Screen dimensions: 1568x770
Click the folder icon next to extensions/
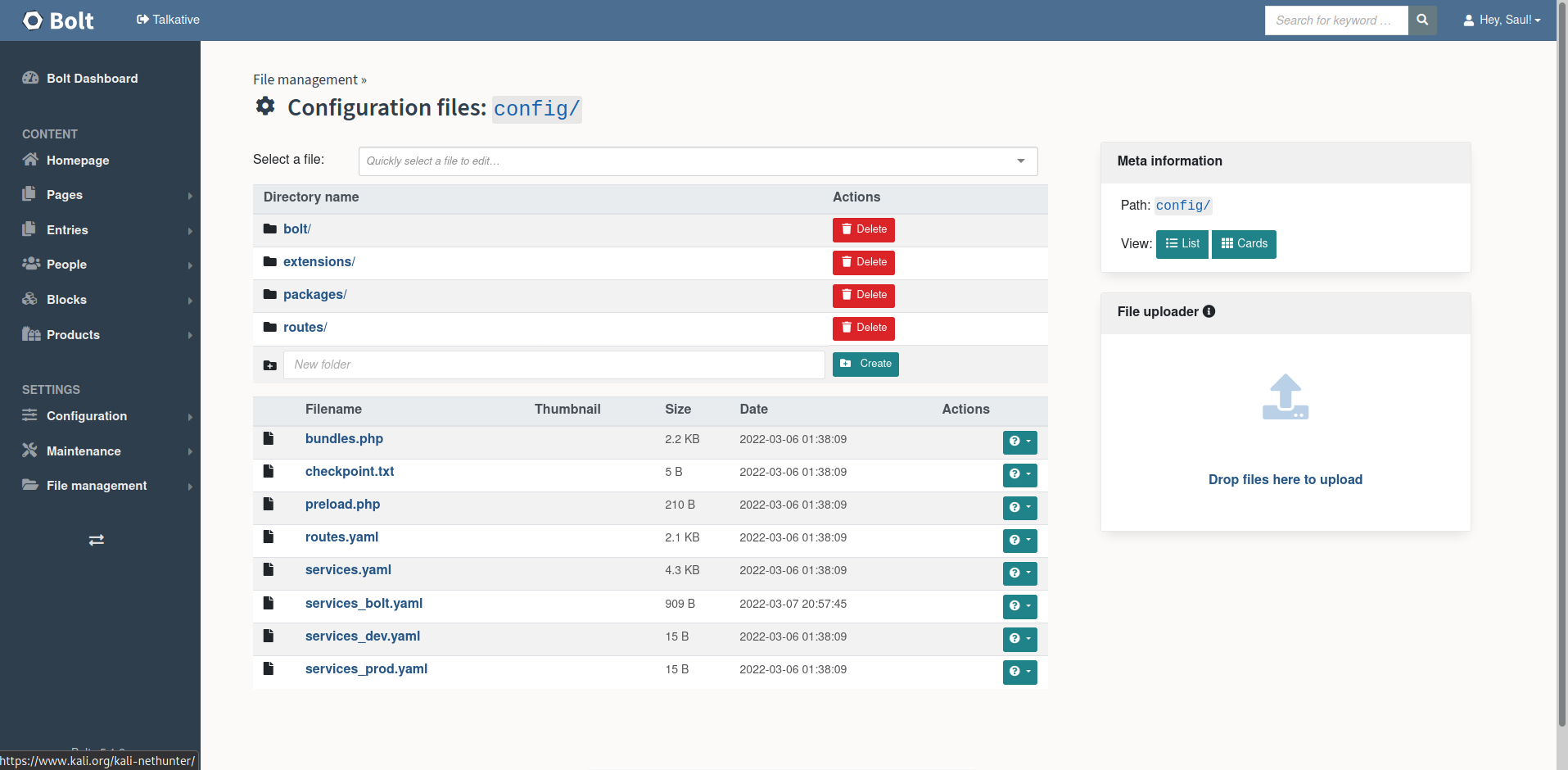pyautogui.click(x=270, y=262)
